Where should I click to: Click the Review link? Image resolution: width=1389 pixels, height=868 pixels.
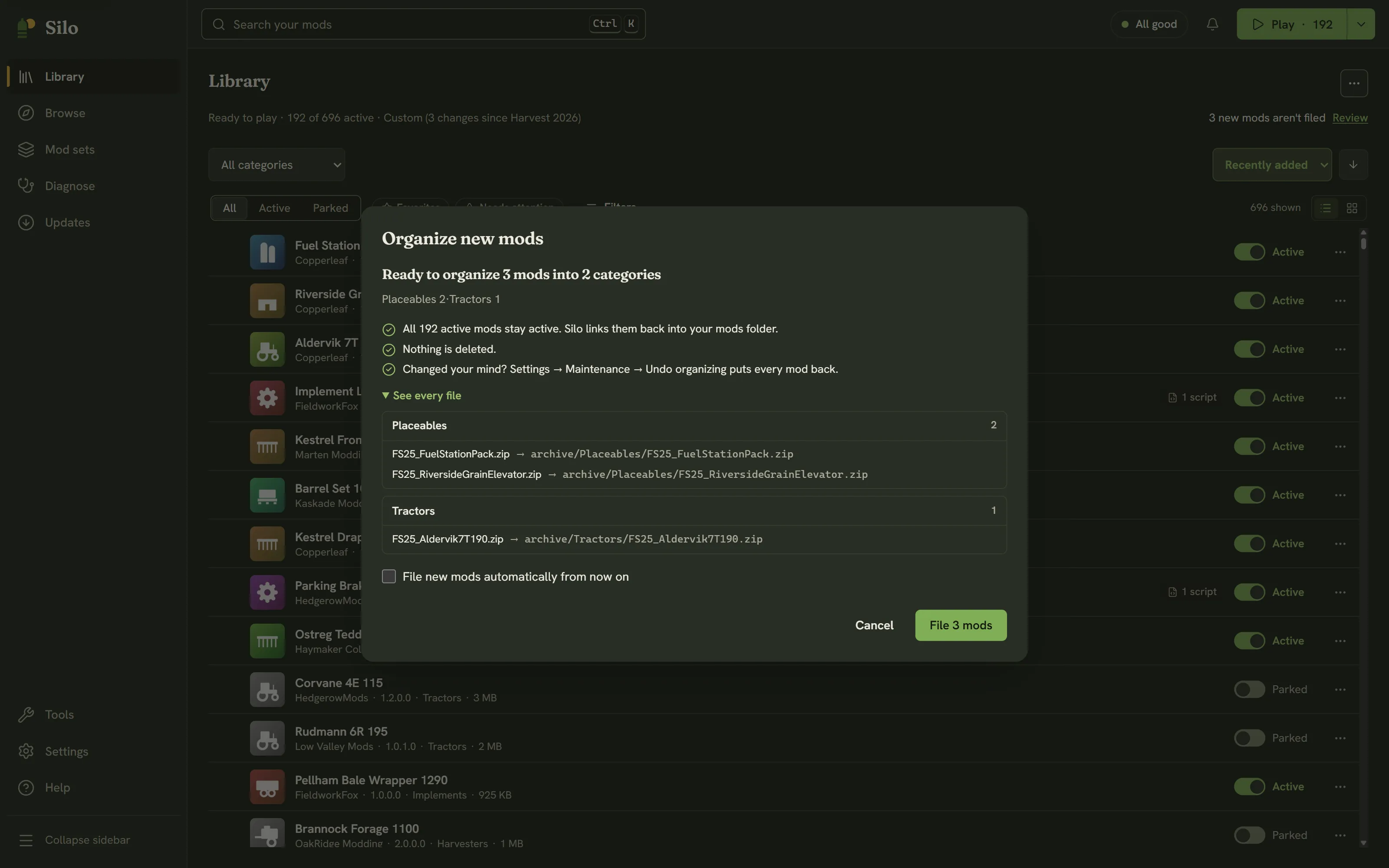pyautogui.click(x=1350, y=118)
